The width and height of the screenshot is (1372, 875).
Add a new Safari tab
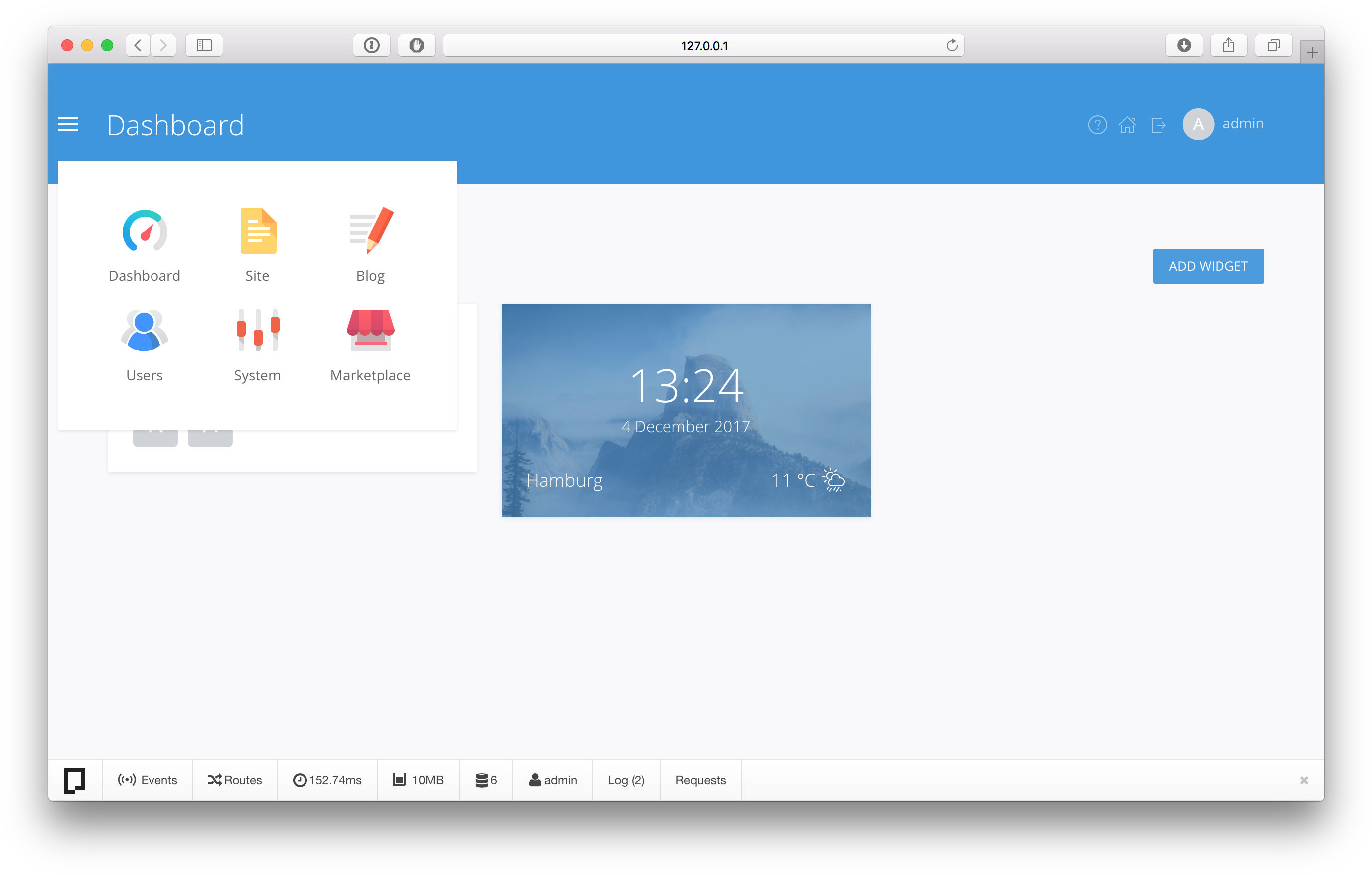[1312, 53]
